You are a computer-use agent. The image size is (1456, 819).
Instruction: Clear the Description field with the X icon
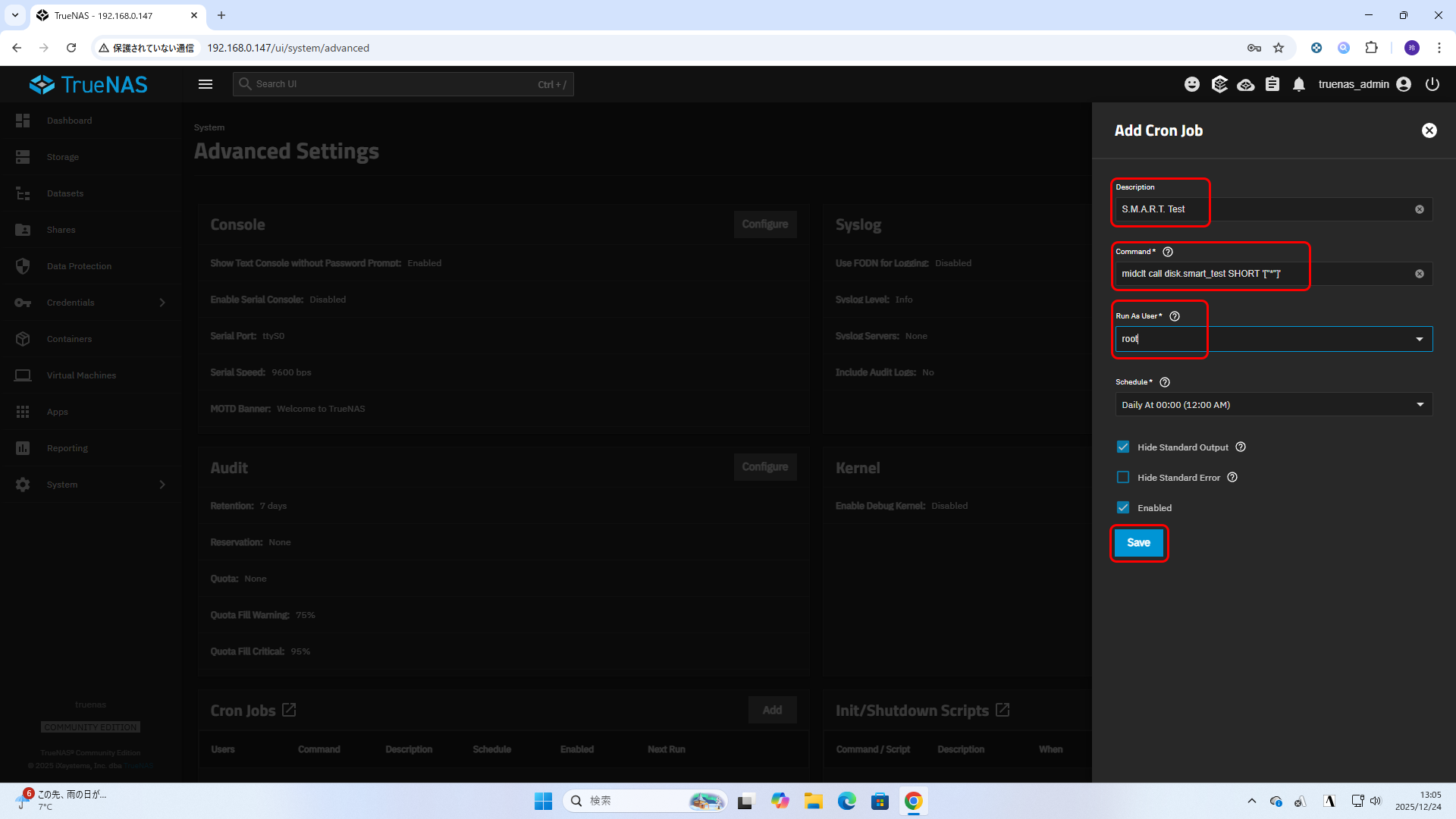(1420, 209)
